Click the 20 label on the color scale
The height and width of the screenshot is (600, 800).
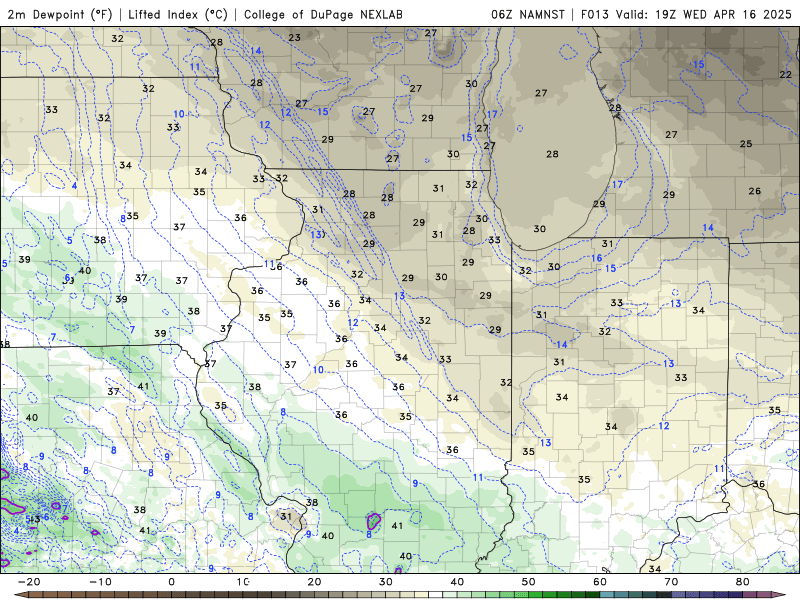pos(314,582)
